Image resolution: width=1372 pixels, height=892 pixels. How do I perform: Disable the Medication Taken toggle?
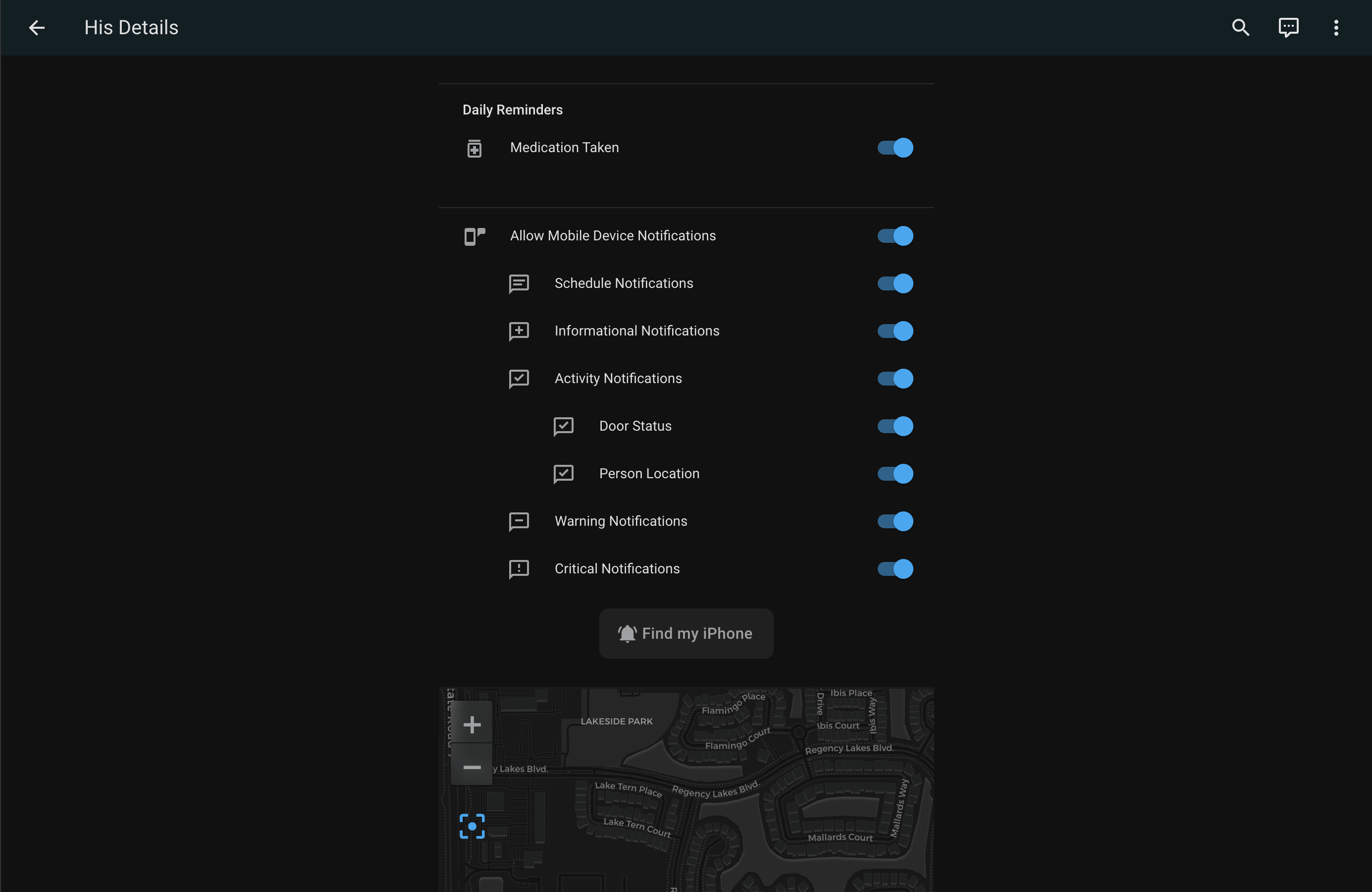coord(895,148)
